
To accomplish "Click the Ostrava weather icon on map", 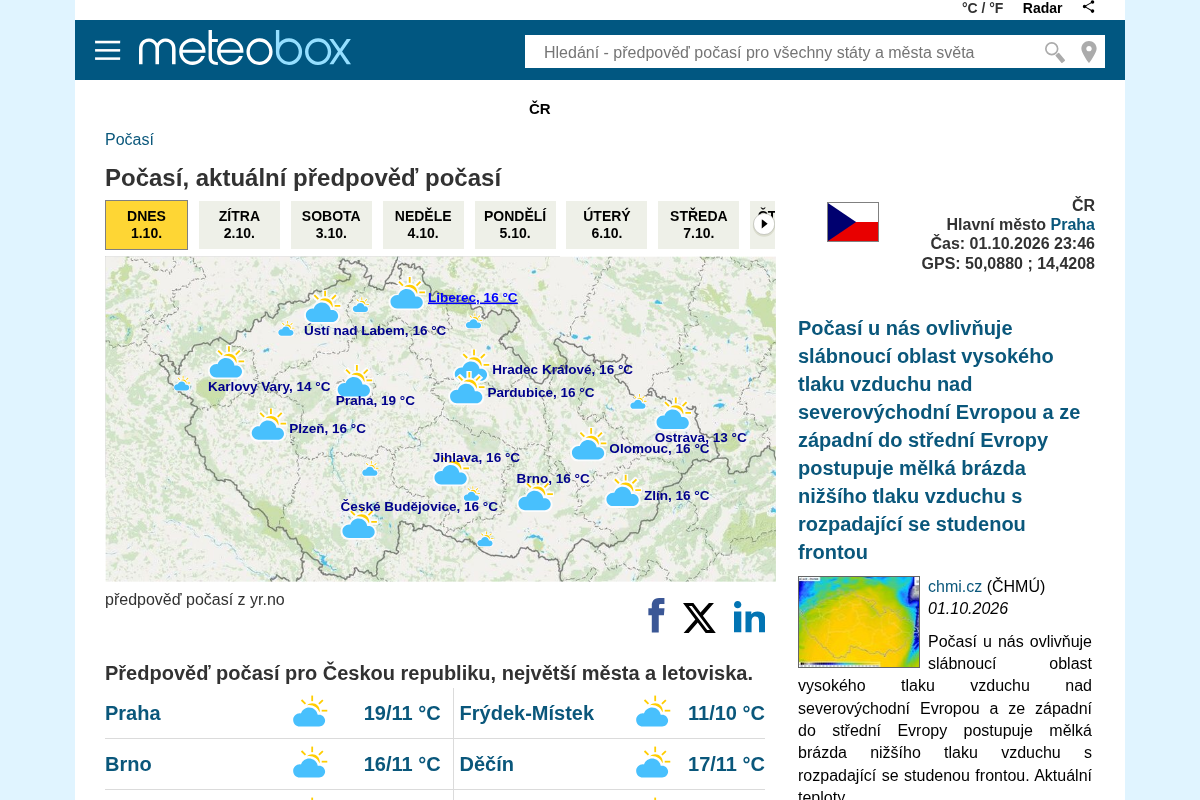I will click(673, 414).
